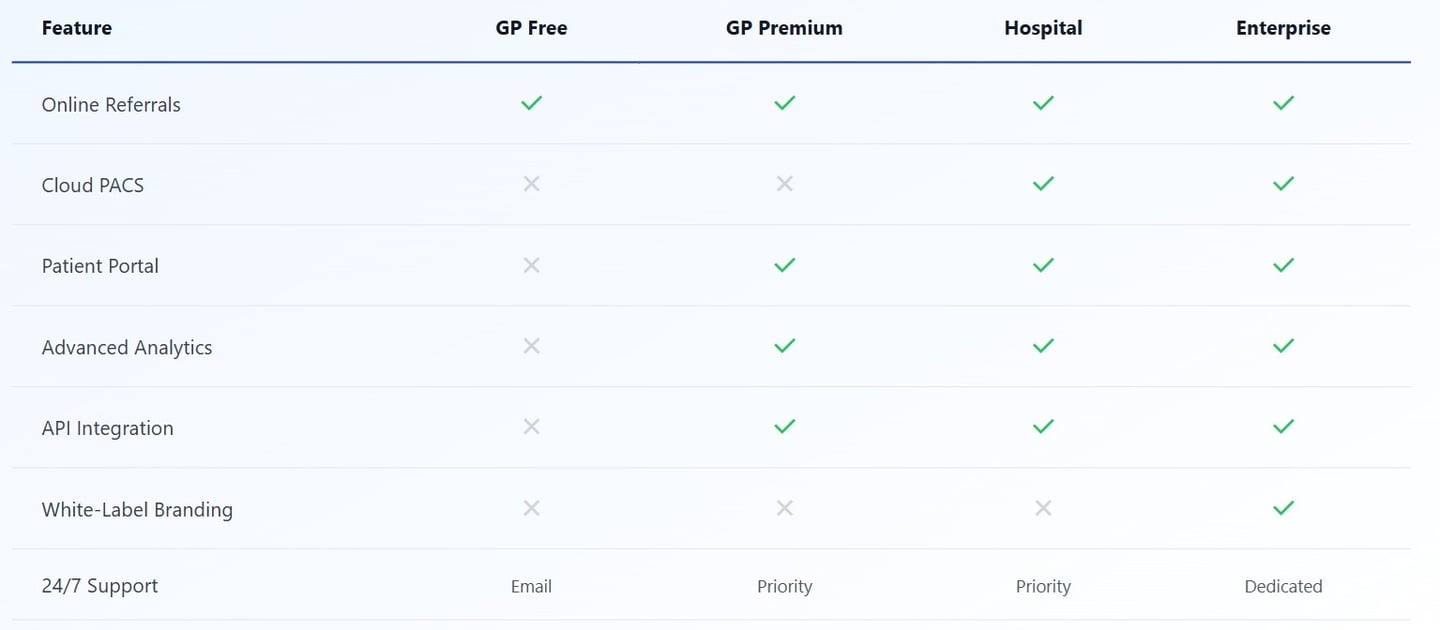This screenshot has height=630, width=1440.
Task: Click Dedicated support text under Enterprise
Action: point(1283,587)
